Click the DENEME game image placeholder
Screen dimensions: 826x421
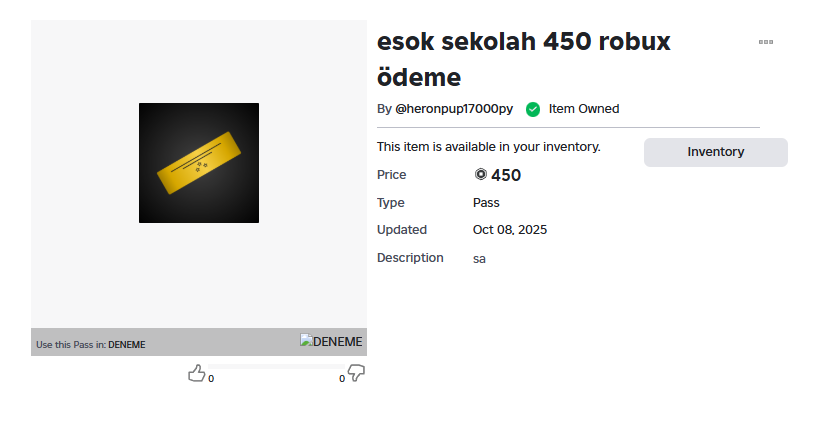pyautogui.click(x=332, y=342)
